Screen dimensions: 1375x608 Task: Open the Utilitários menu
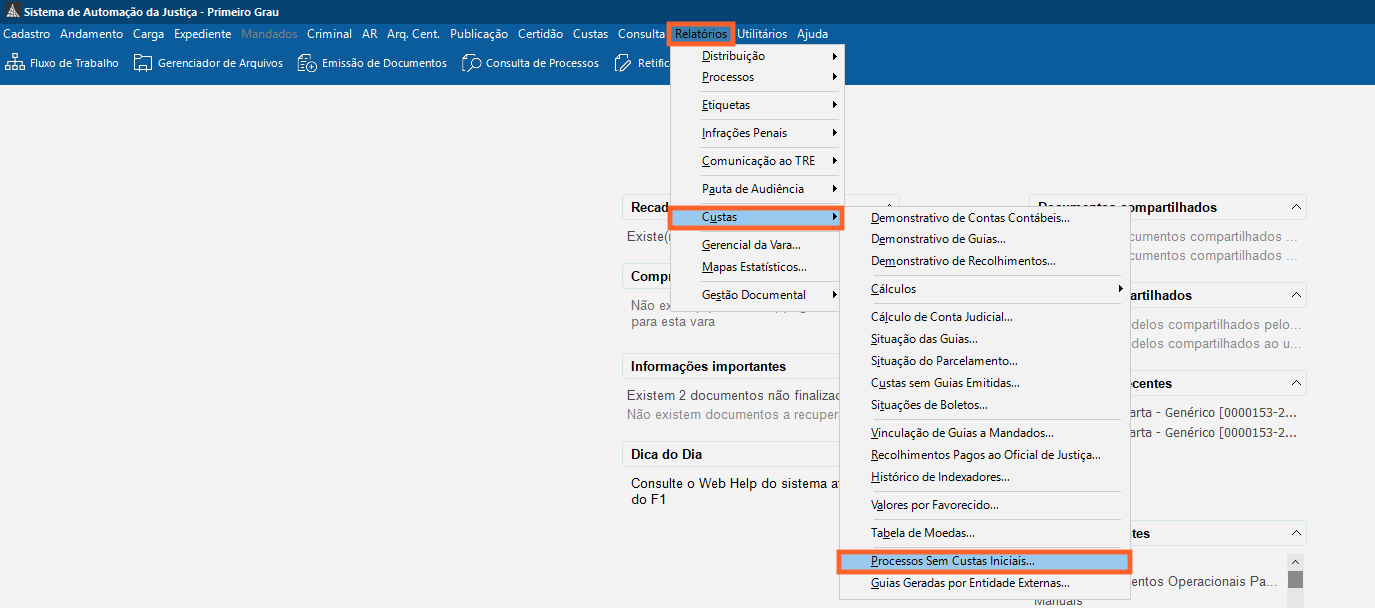[x=762, y=34]
